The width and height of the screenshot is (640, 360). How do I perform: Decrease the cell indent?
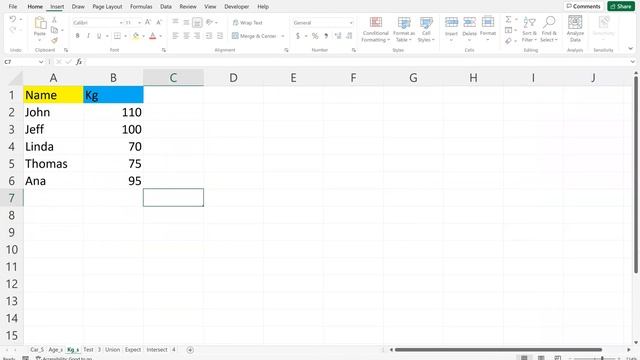[x=209, y=36]
